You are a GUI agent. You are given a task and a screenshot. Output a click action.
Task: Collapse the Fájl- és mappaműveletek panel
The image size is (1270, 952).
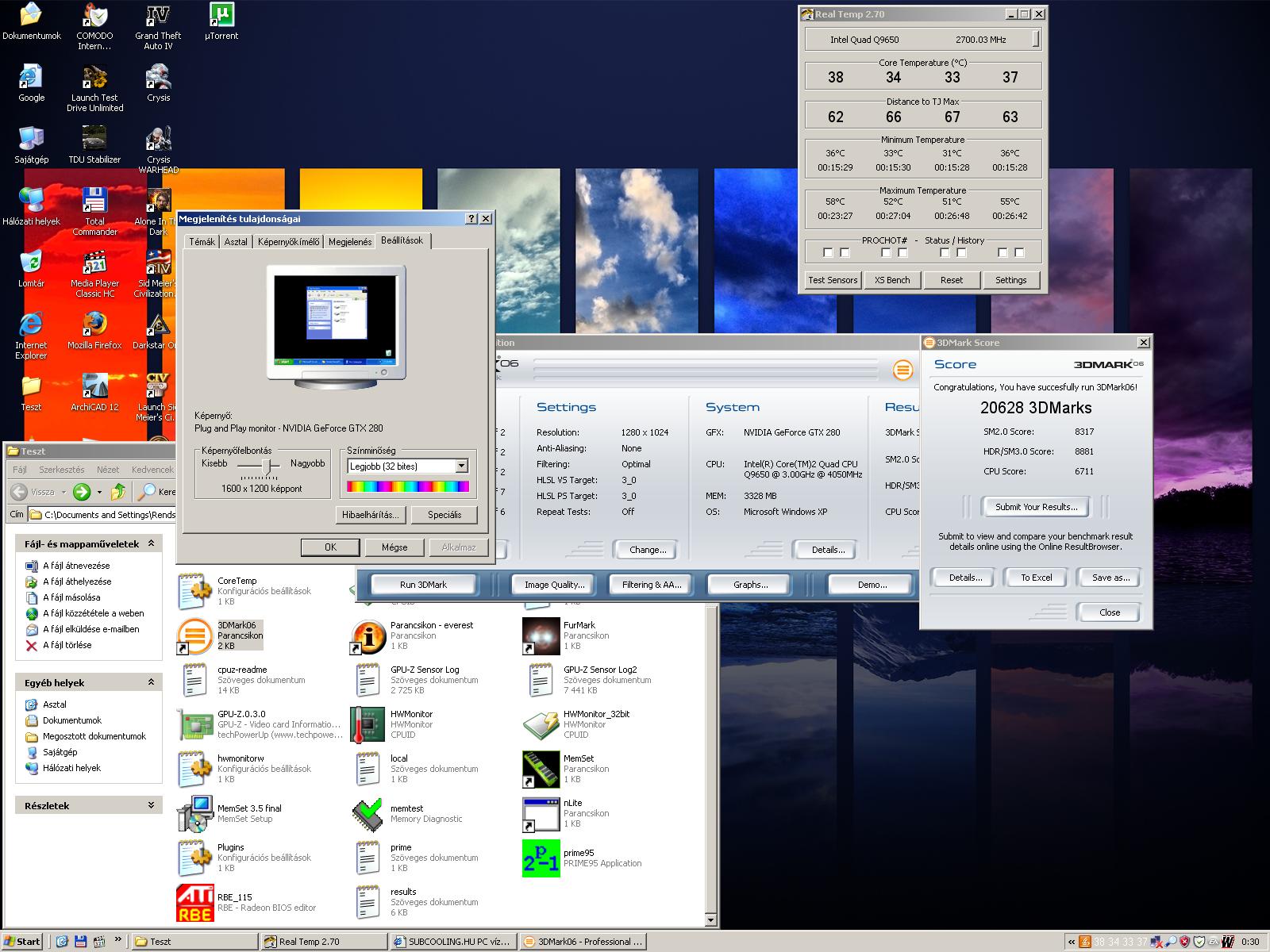point(151,543)
